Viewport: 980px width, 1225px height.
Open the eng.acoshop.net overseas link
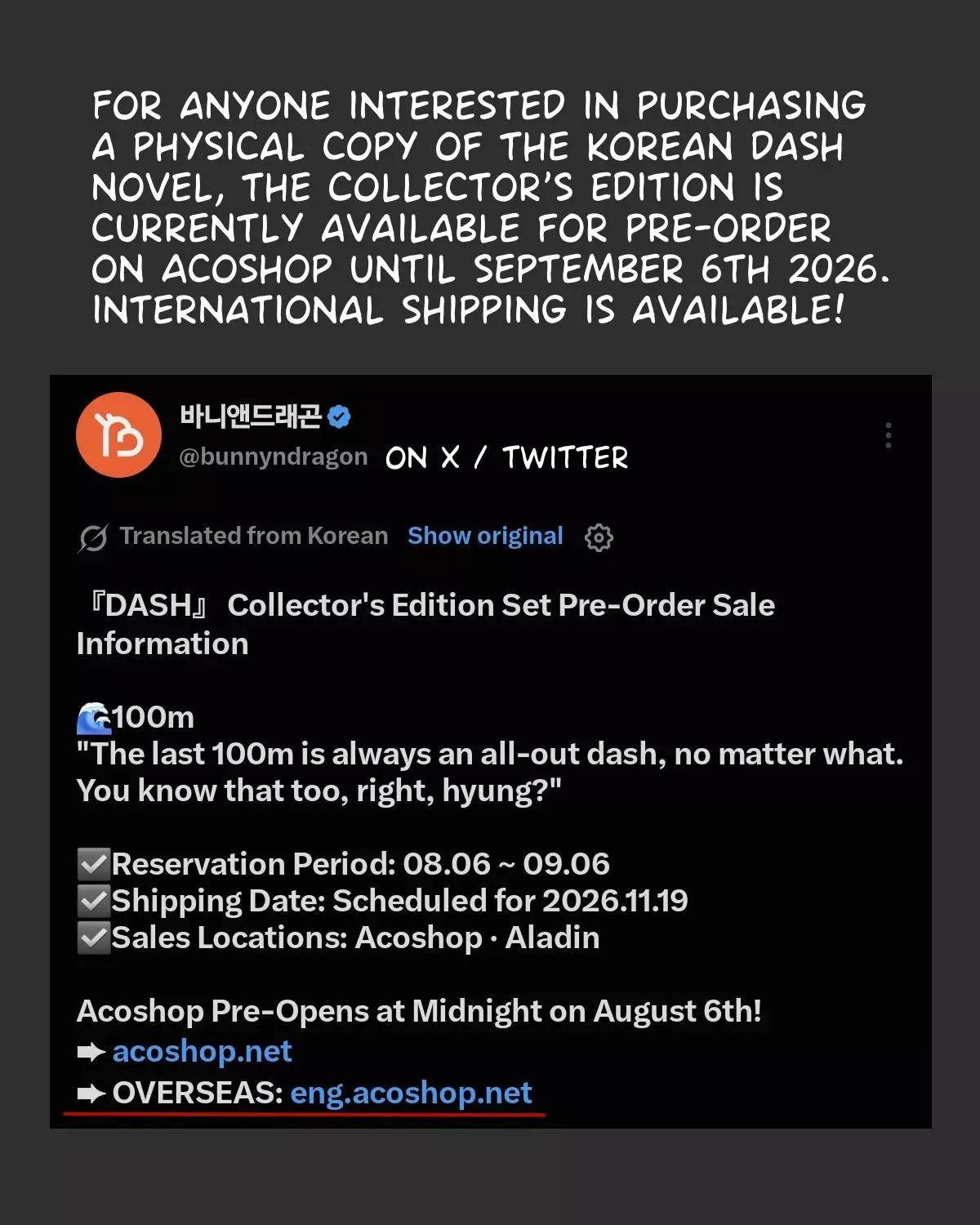pyautogui.click(x=411, y=1093)
